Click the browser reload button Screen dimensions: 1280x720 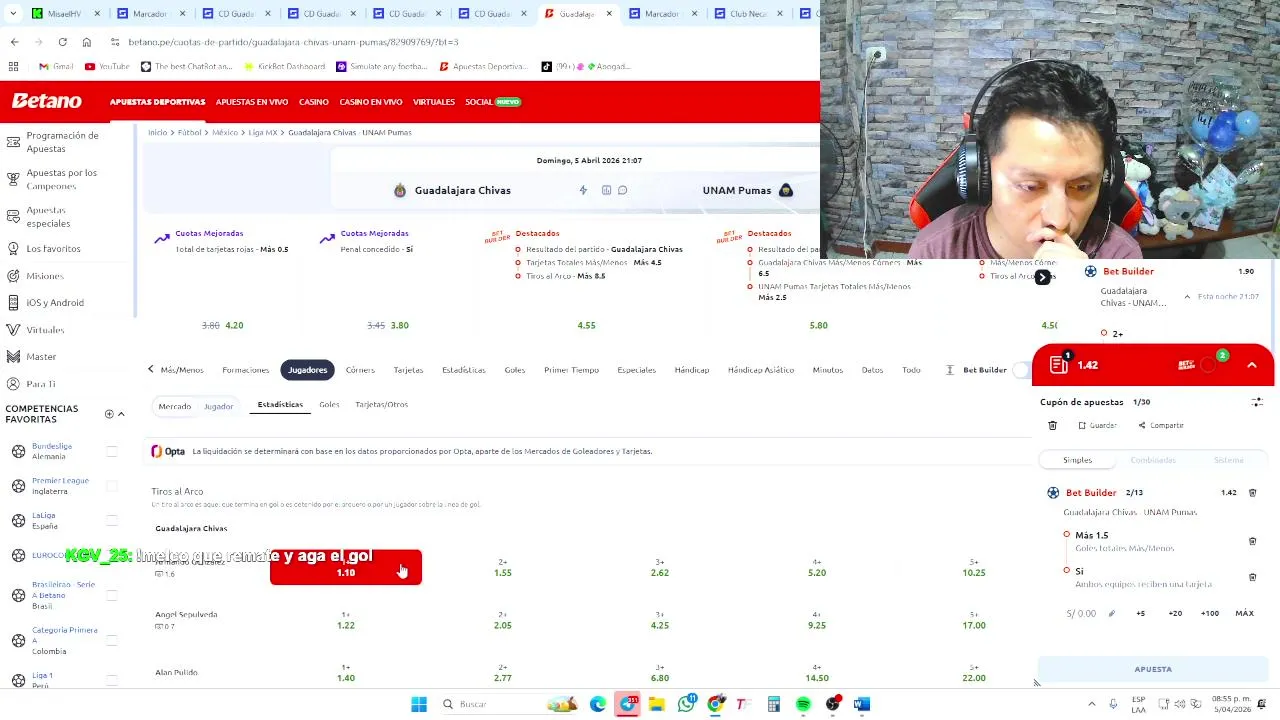[x=62, y=42]
